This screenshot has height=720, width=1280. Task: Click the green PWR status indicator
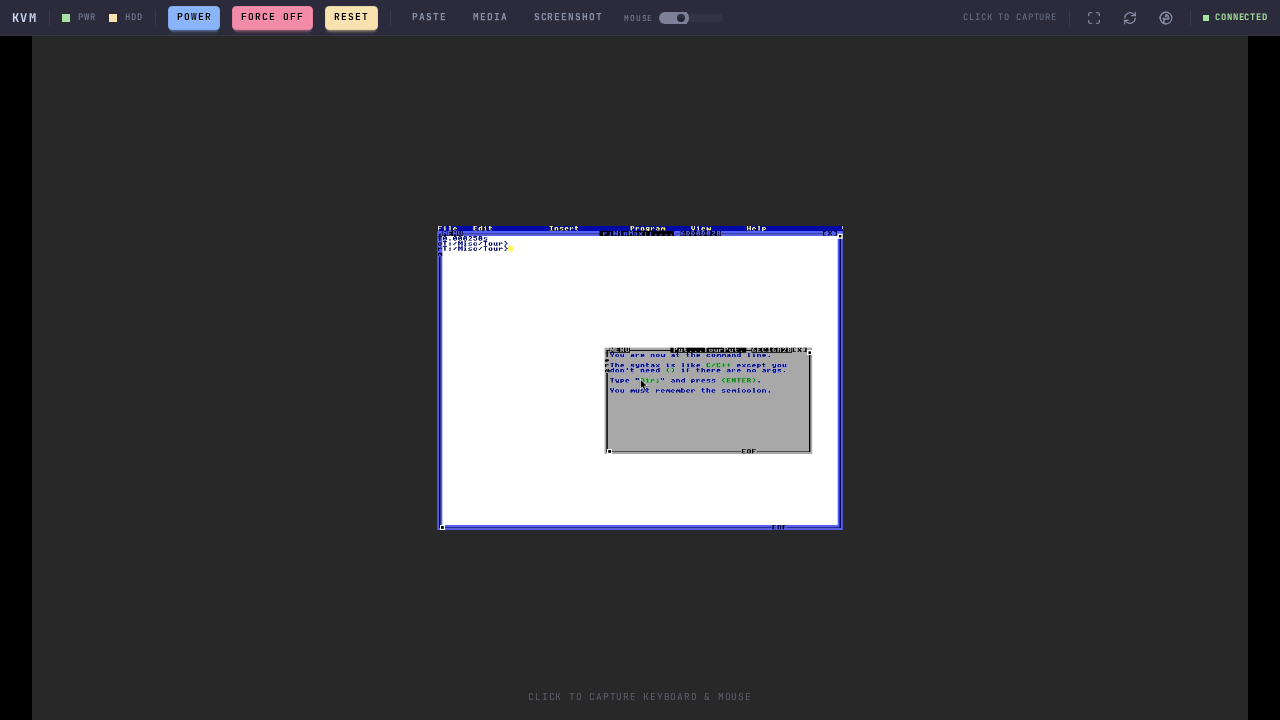66,17
